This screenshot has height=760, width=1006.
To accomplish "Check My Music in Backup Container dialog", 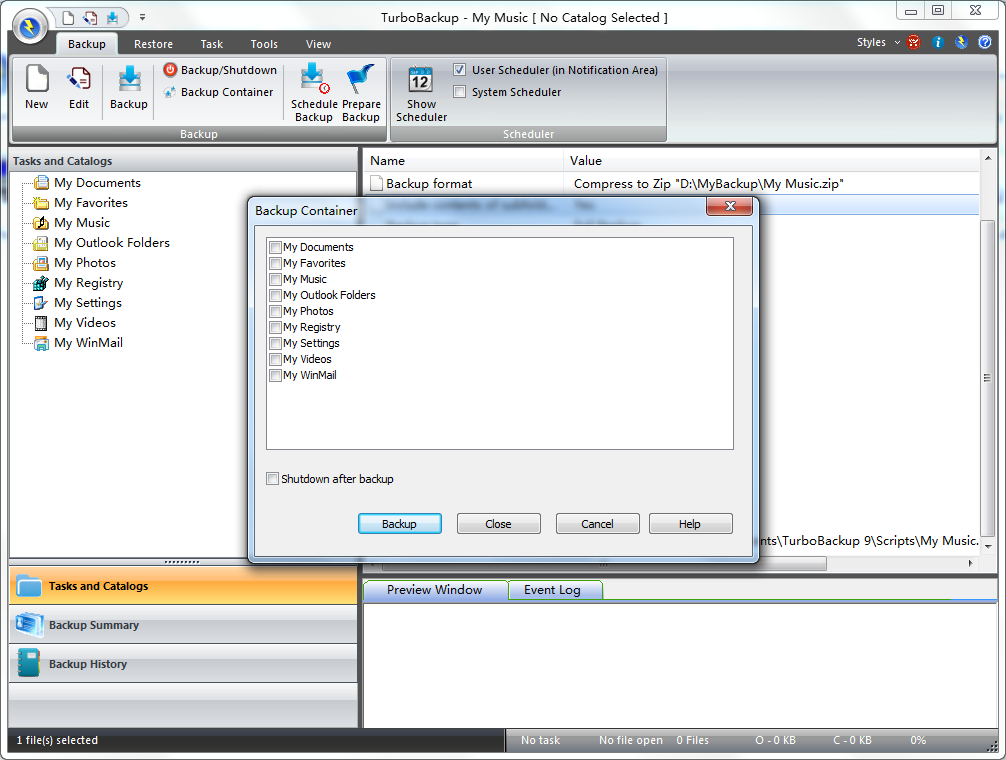I will tap(276, 279).
